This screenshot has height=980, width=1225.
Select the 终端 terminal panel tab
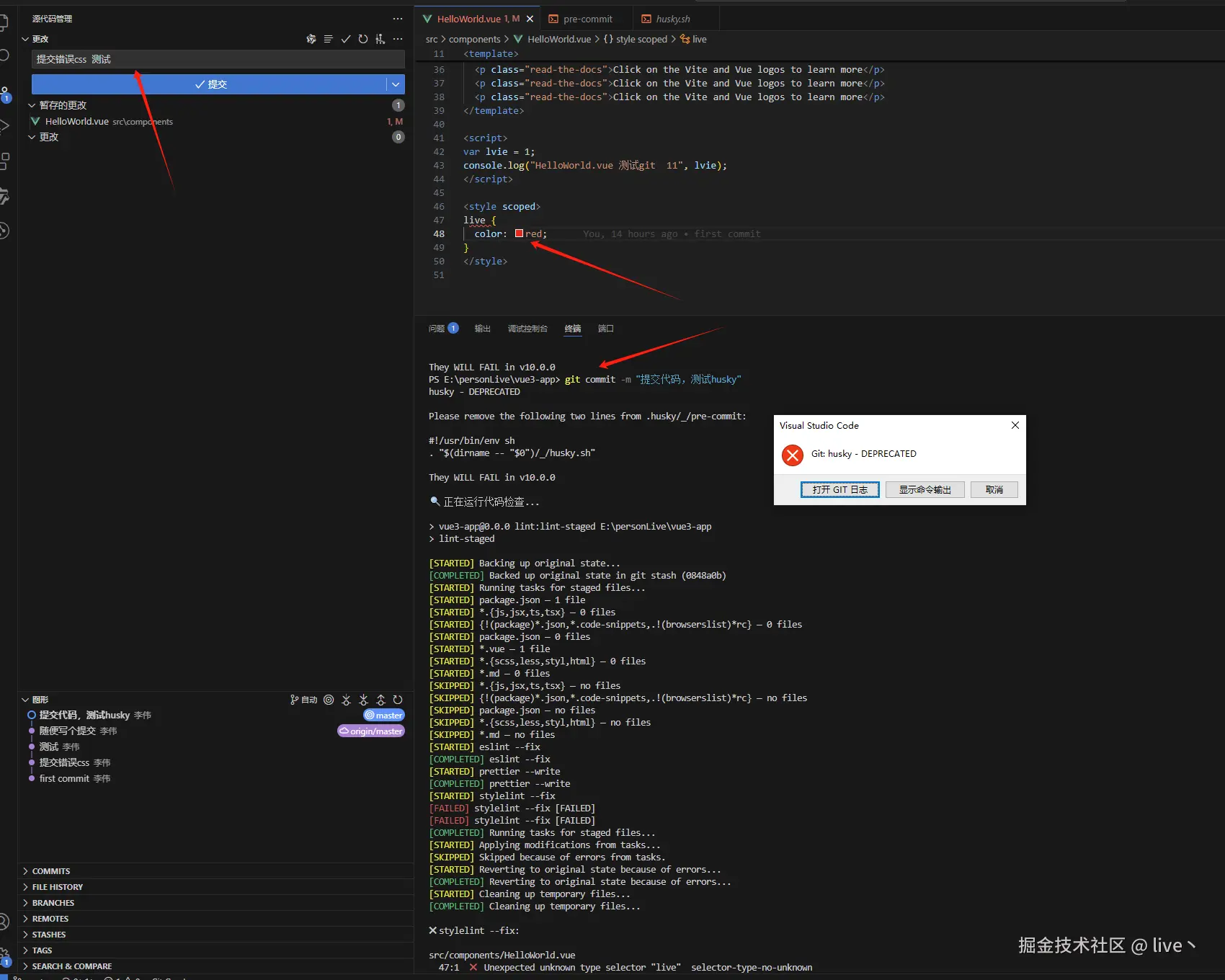(x=573, y=329)
